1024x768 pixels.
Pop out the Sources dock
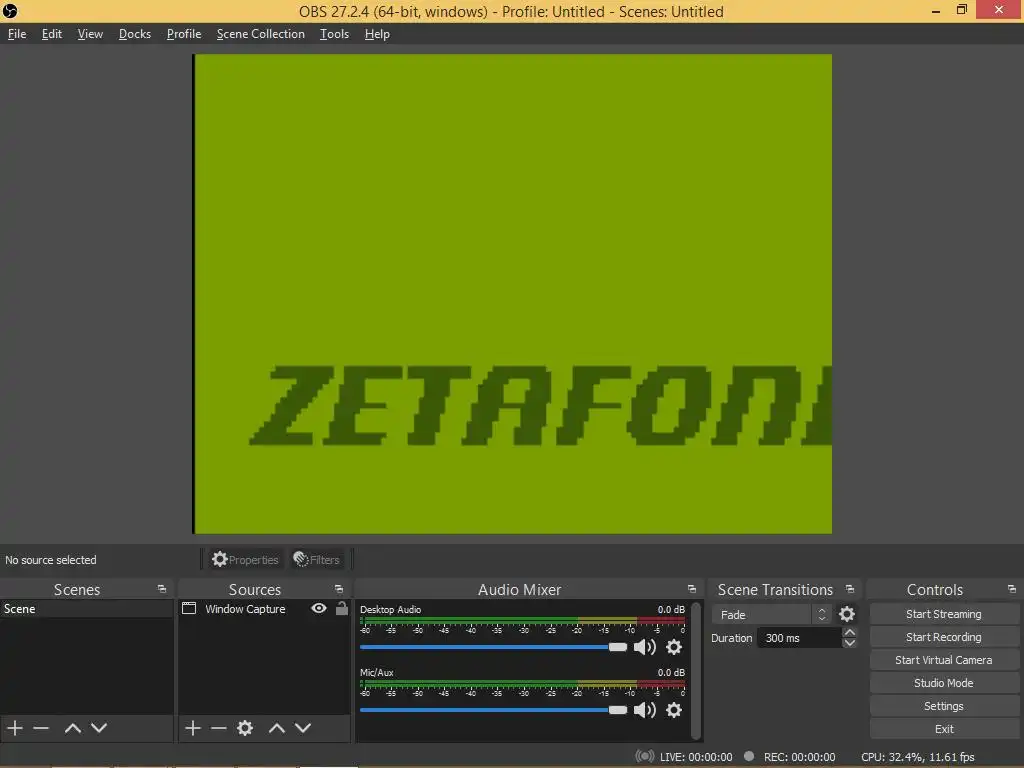339,589
